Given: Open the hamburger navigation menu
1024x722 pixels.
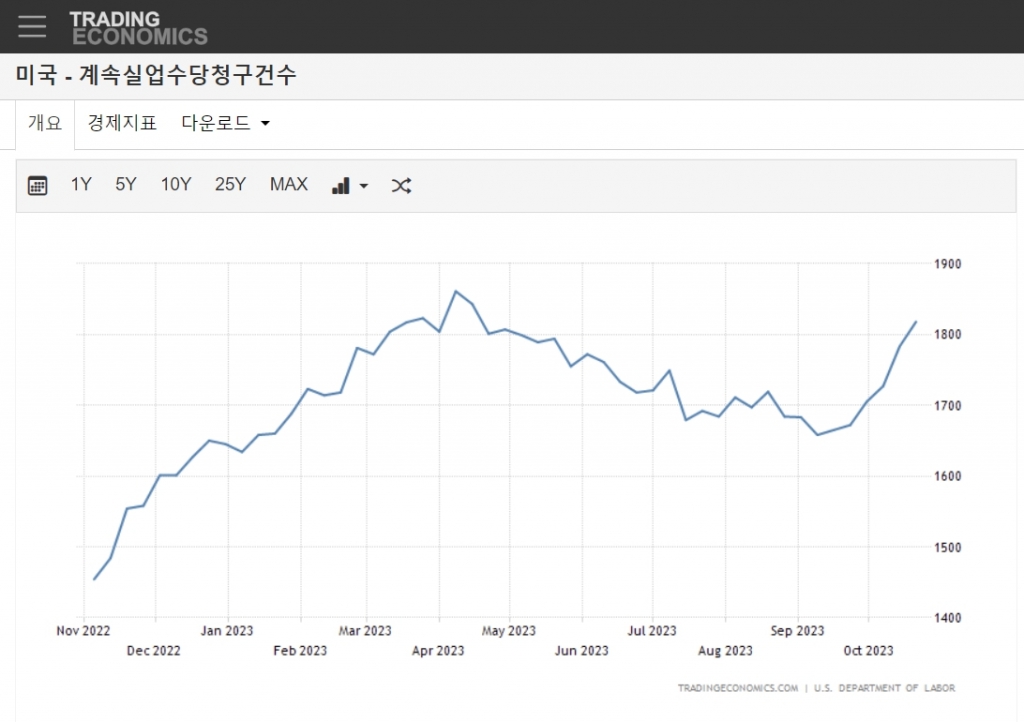Looking at the screenshot, I should pos(32,26).
